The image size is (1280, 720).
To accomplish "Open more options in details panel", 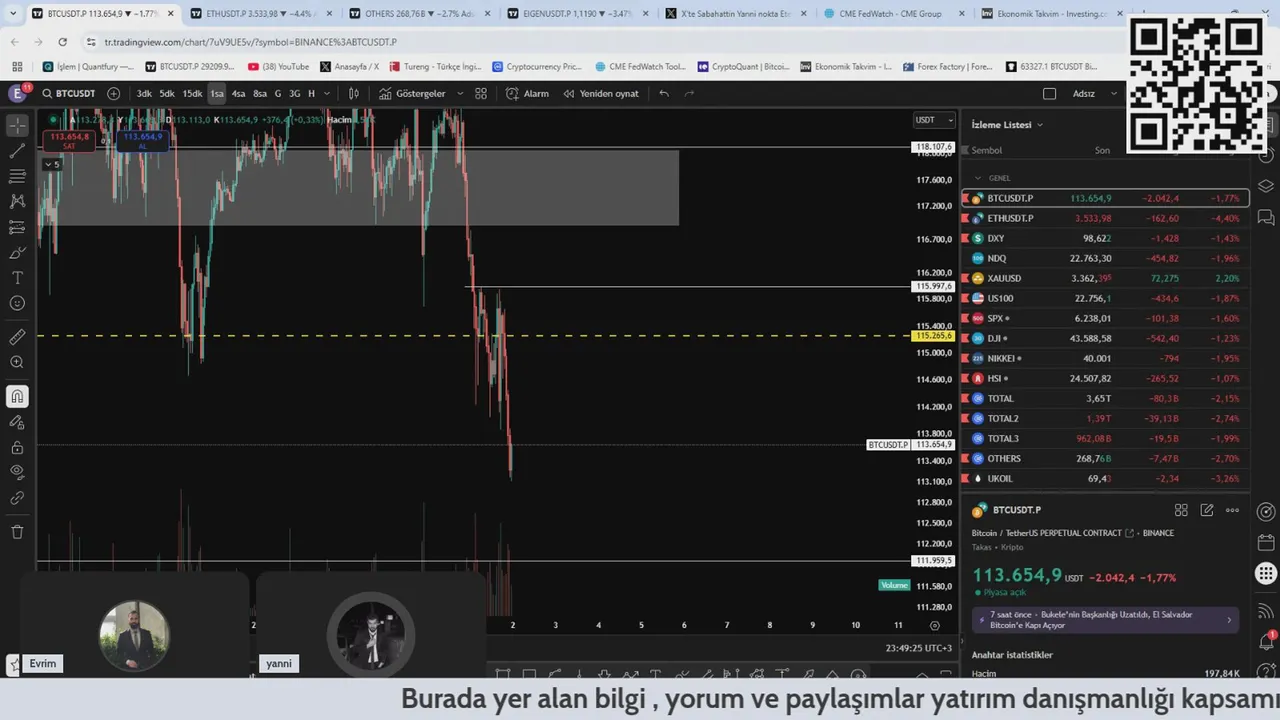I will point(1233,510).
